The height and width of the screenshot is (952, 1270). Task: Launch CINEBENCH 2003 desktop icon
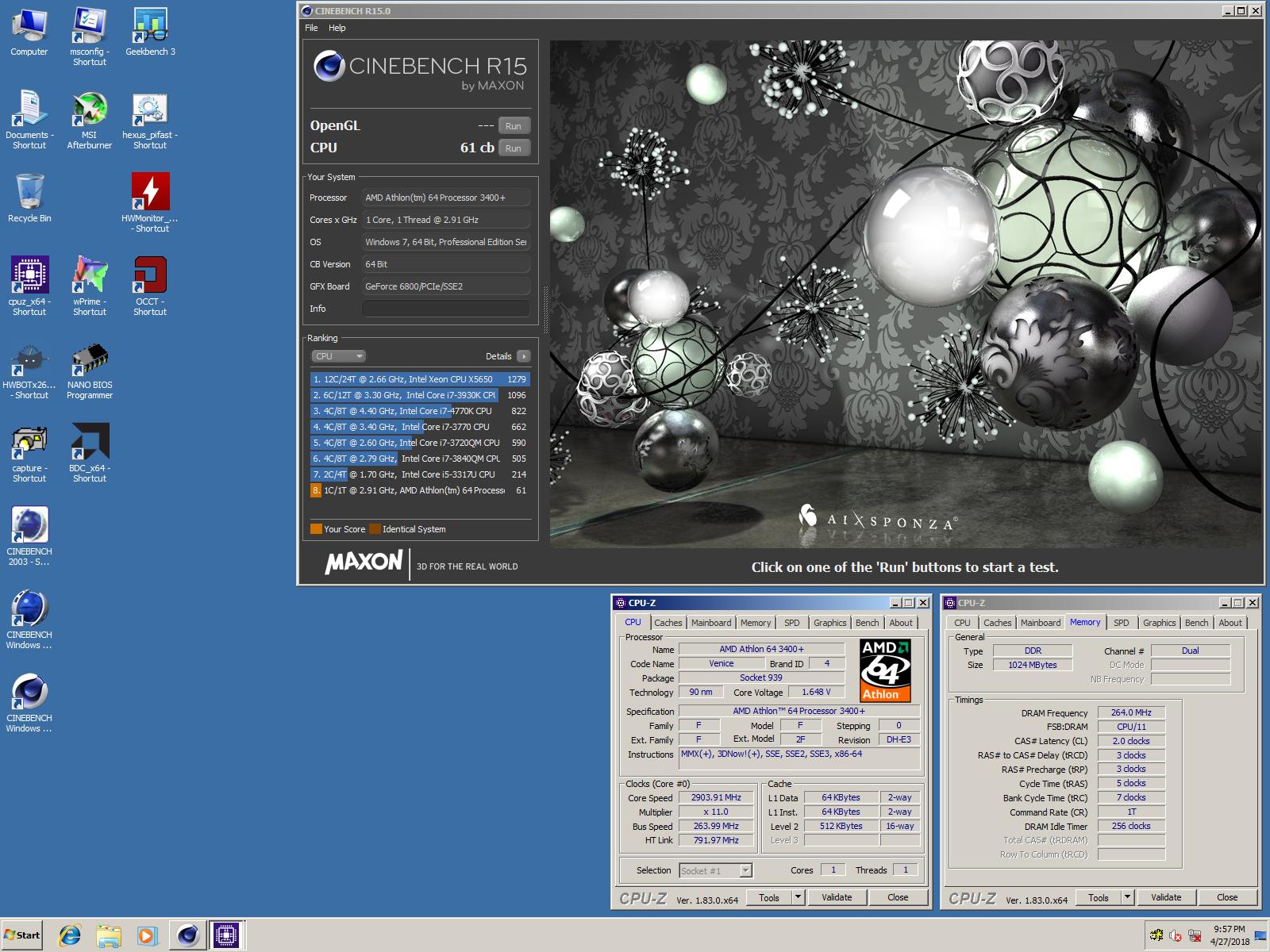point(29,536)
